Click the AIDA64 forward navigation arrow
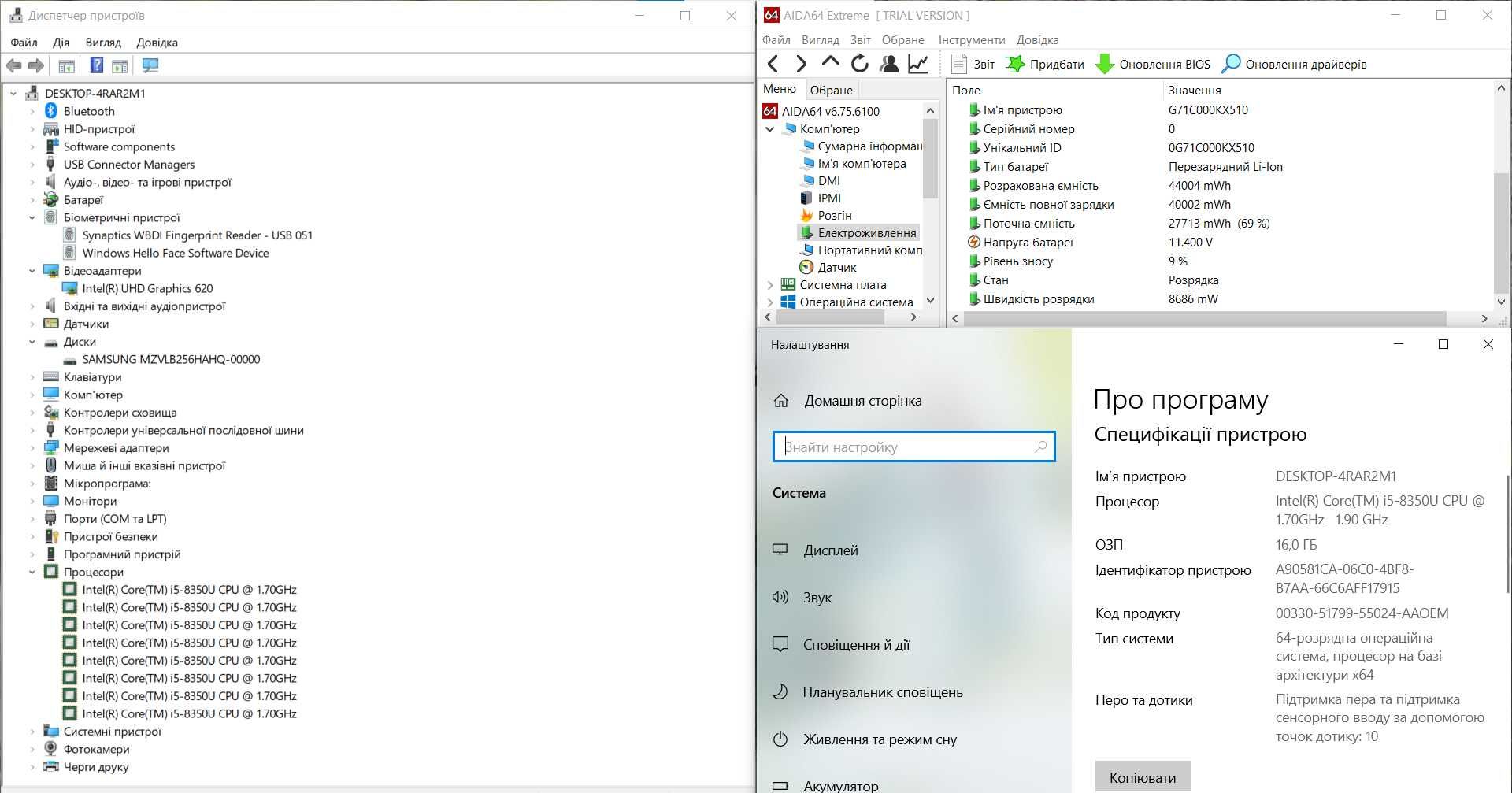 801,64
